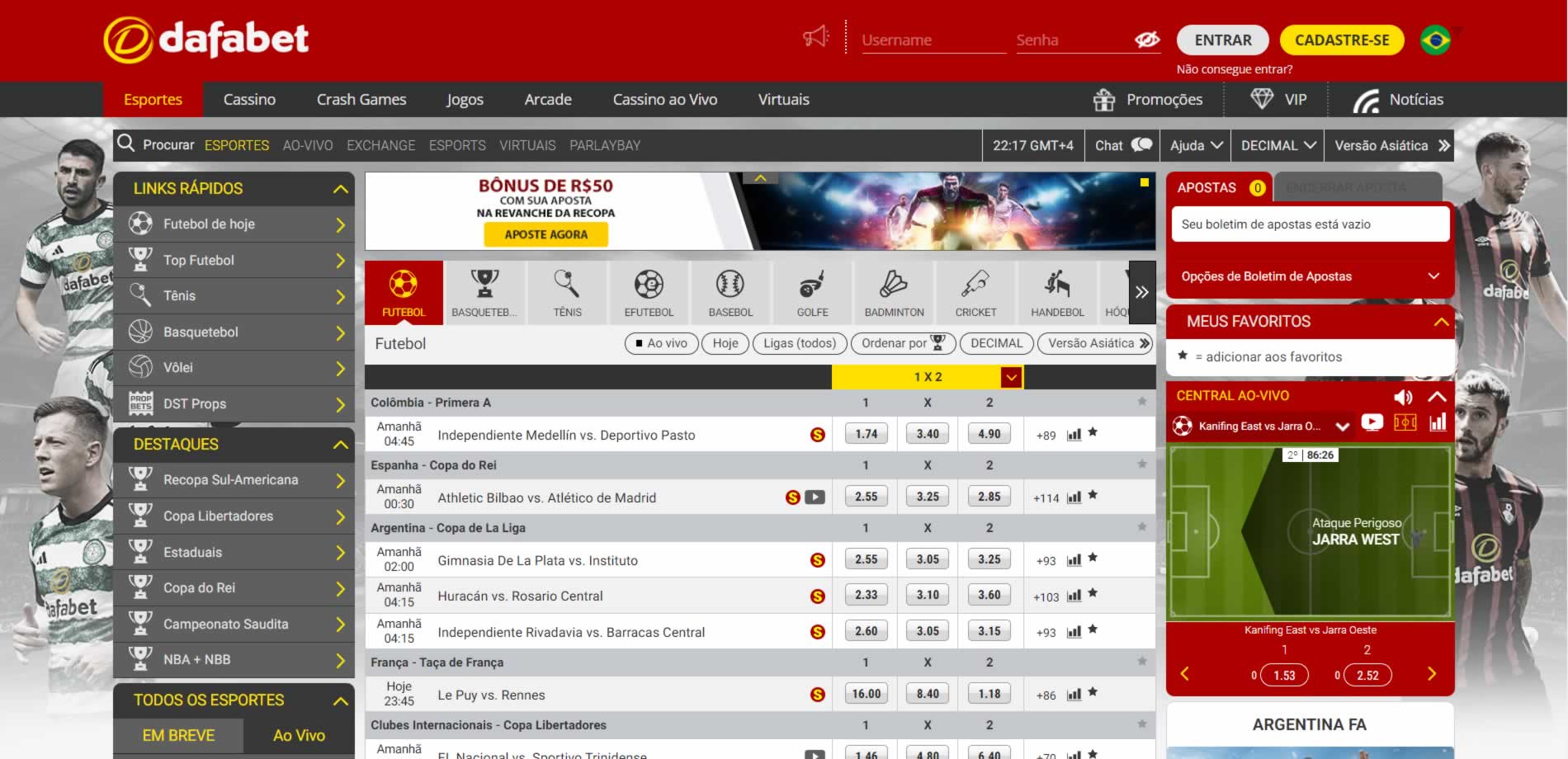Favorite the Athletic Bilbao vs. Atlético de Madrid match
Viewport: 1568px width, 759px height.
1093,495
